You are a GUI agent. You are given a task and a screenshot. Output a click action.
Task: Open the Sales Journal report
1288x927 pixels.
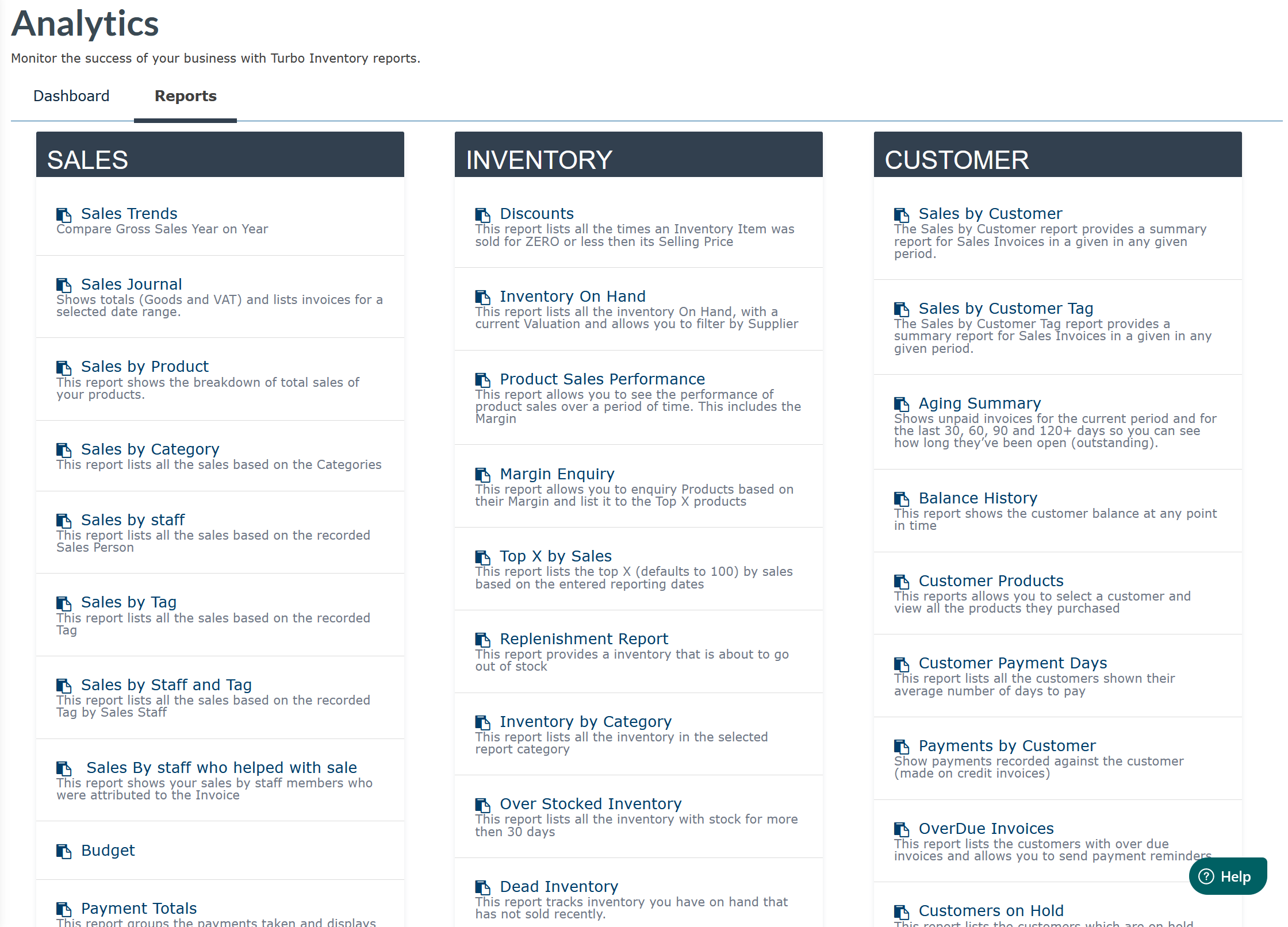coord(131,284)
